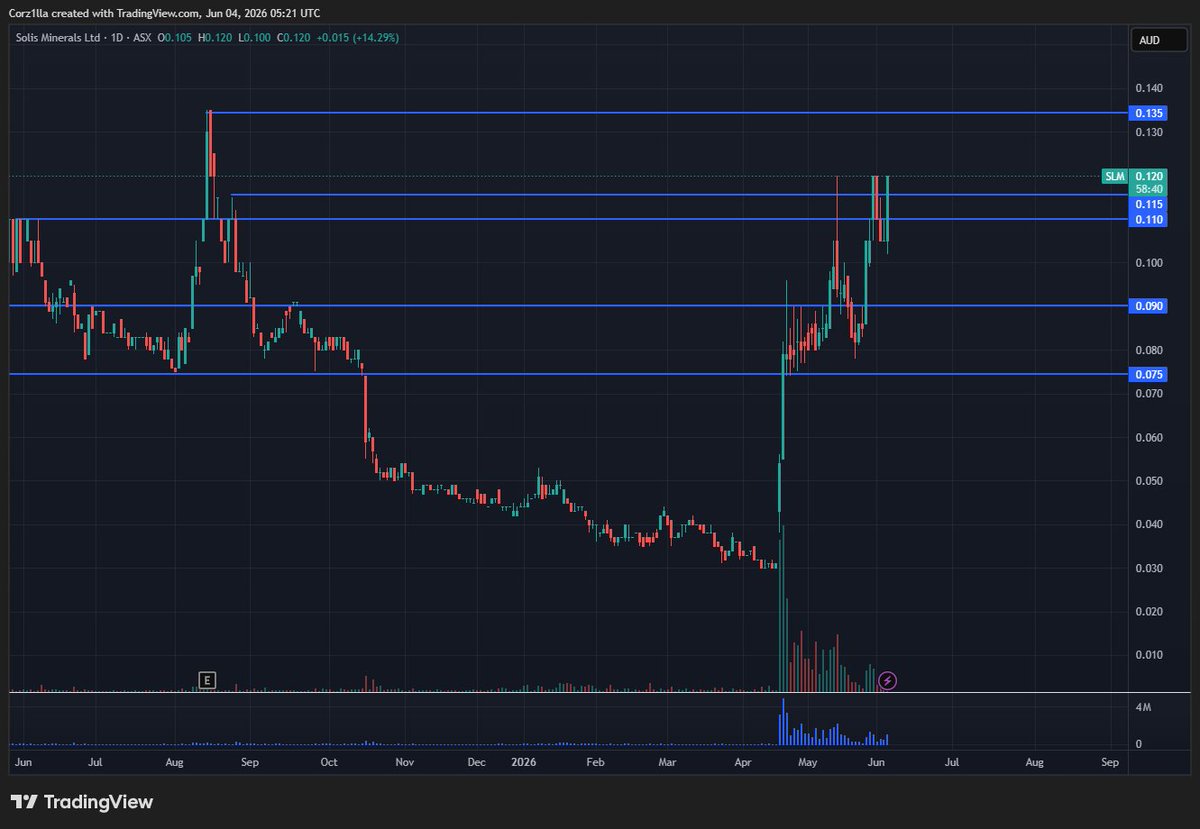Click the 2026 time axis label
The image size is (1200, 829).
(523, 762)
